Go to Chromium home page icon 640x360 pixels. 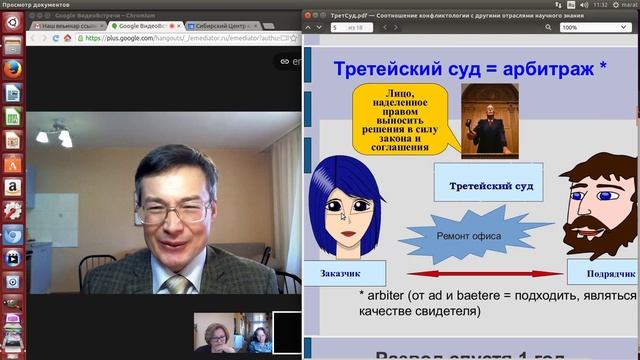(x=67, y=38)
